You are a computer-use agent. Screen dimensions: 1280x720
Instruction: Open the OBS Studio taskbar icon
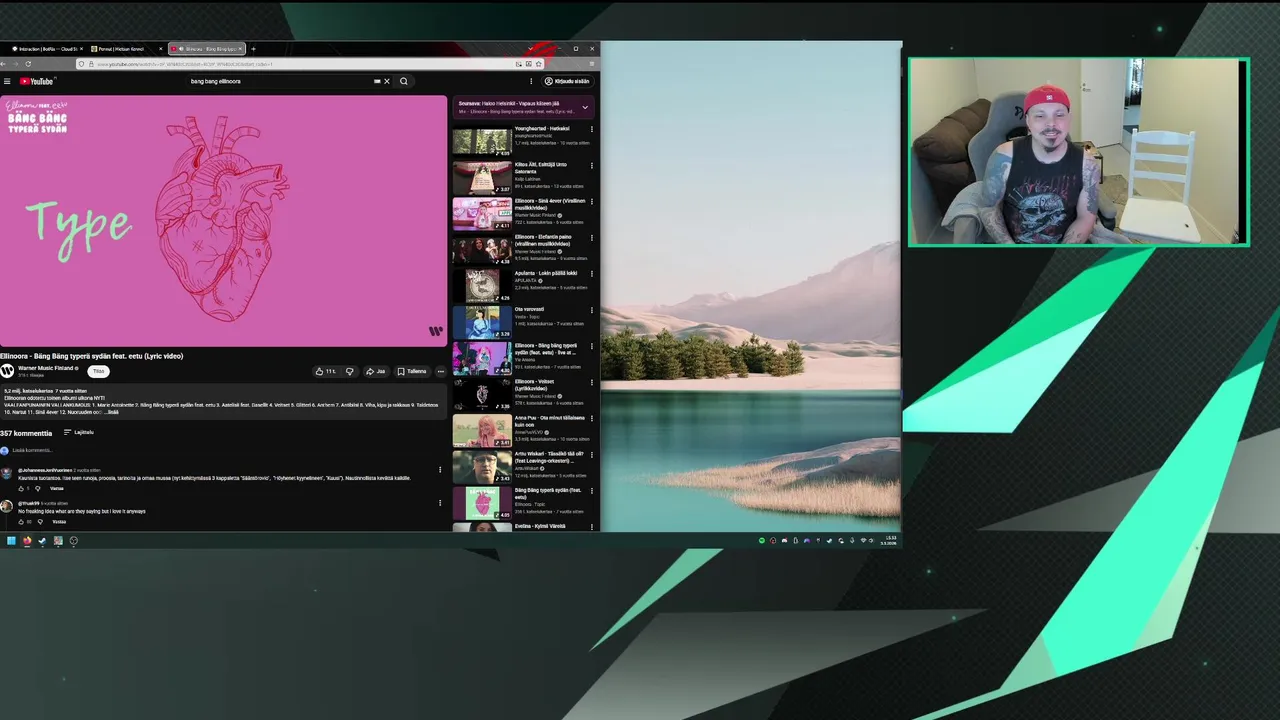(74, 541)
